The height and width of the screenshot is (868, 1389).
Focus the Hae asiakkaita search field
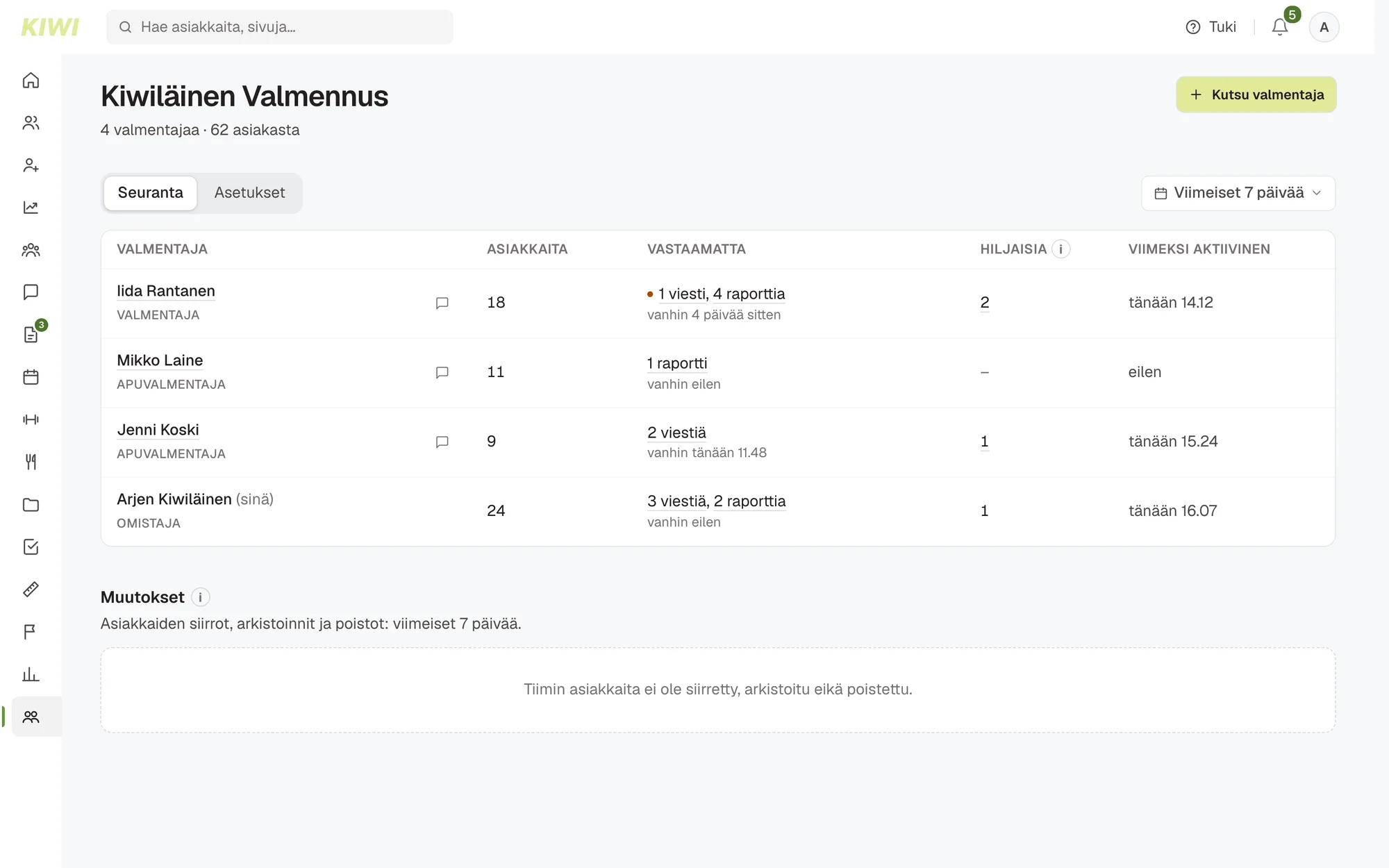280,27
